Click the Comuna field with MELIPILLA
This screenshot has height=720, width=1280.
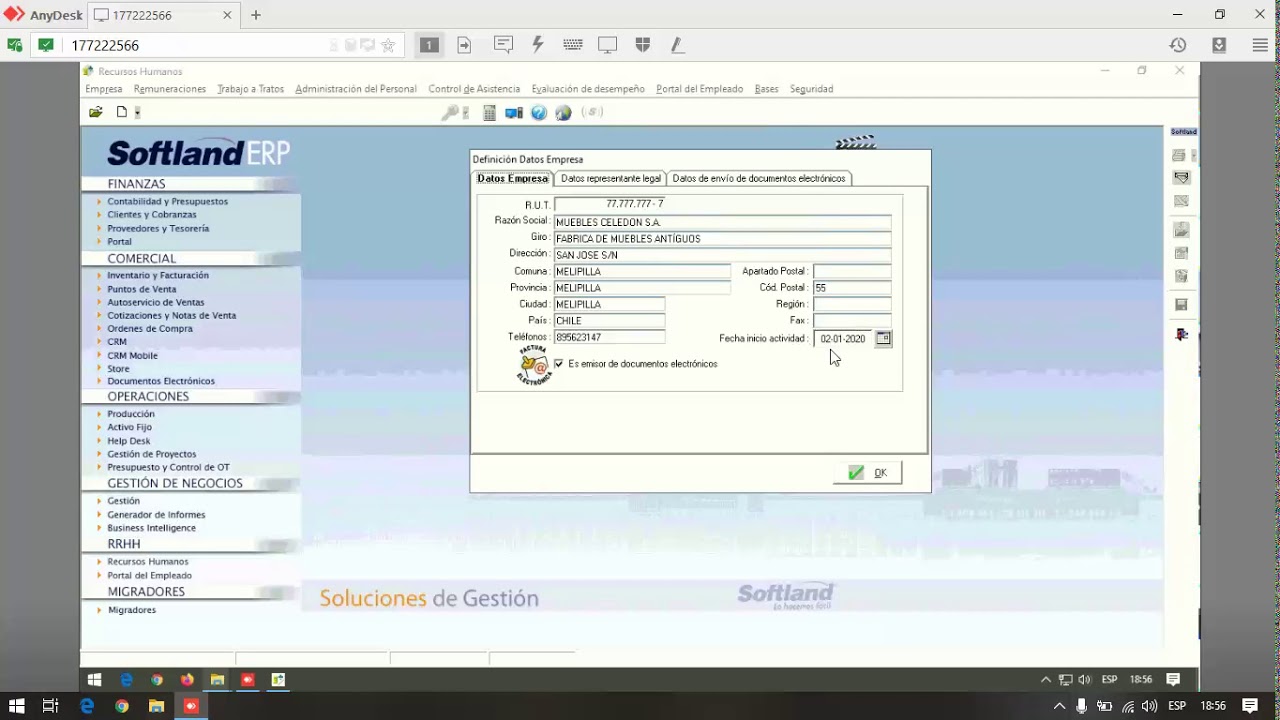(x=642, y=271)
